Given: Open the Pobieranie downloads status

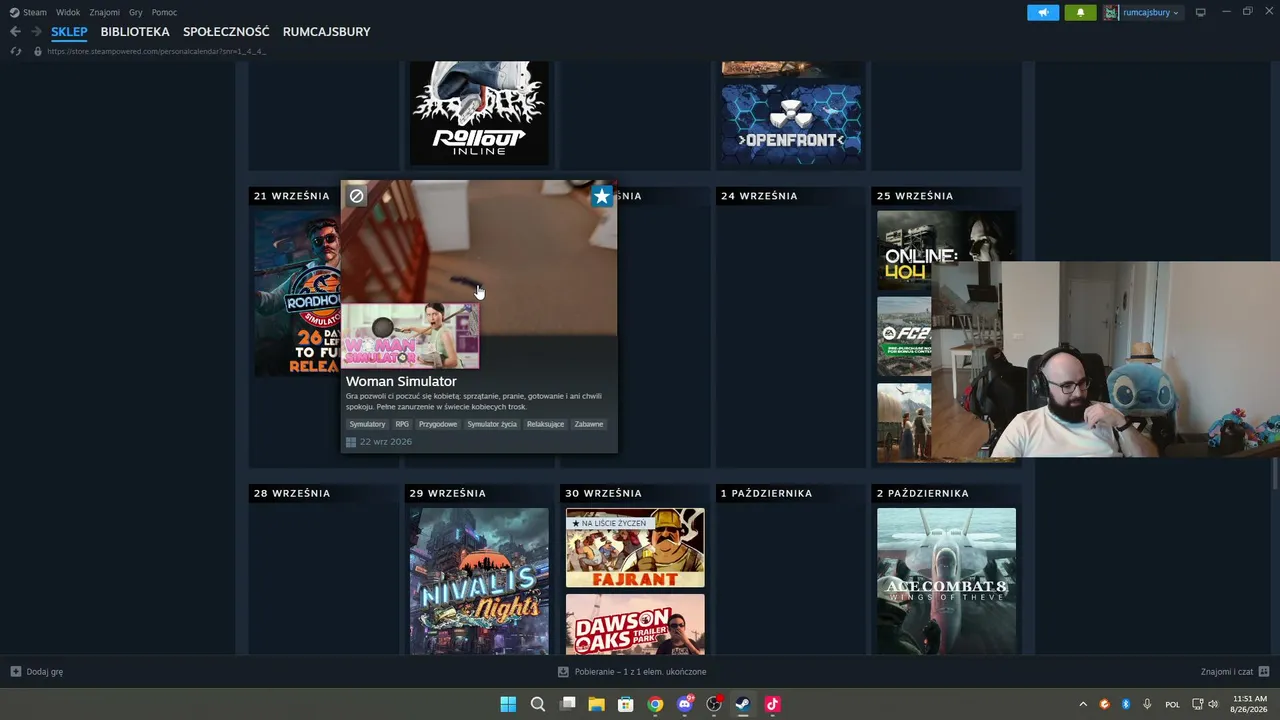Looking at the screenshot, I should pyautogui.click(x=632, y=672).
